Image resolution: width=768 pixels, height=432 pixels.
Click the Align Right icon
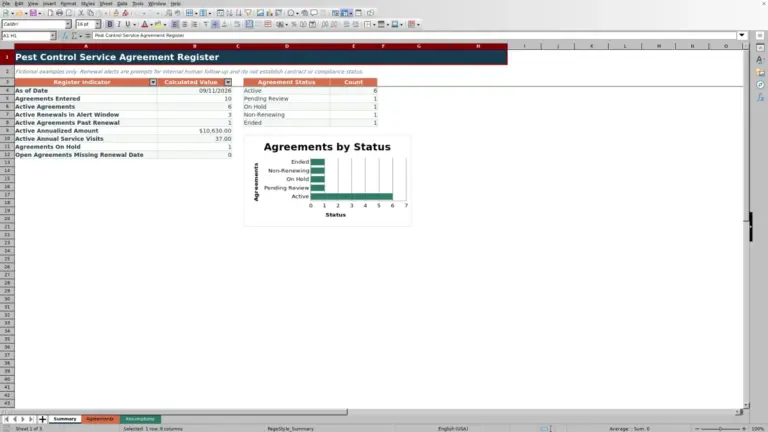coord(194,24)
